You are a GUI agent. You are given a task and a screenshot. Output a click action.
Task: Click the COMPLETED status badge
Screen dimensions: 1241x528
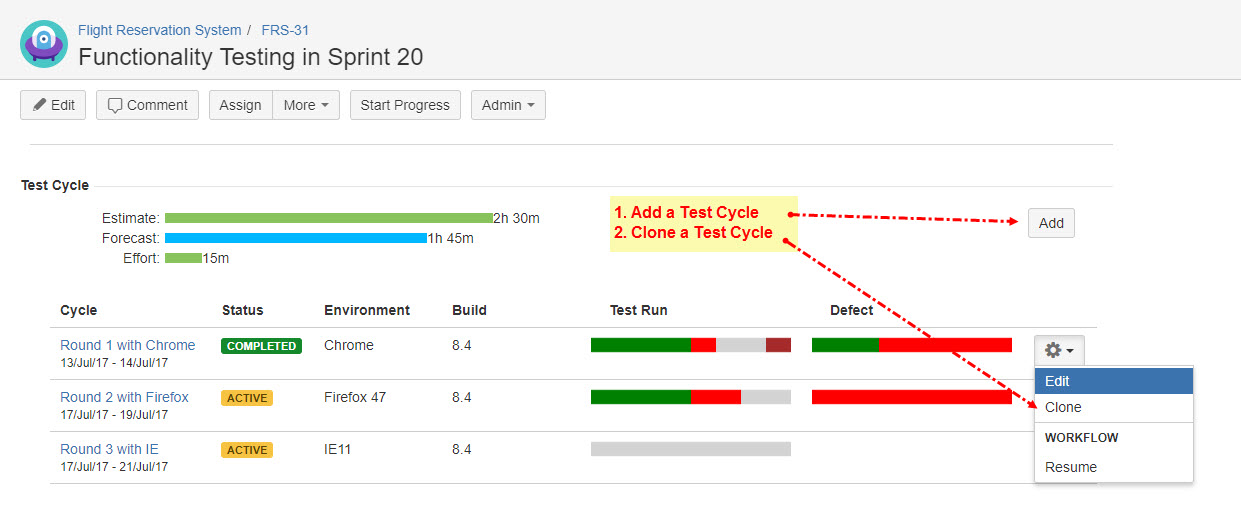262,346
